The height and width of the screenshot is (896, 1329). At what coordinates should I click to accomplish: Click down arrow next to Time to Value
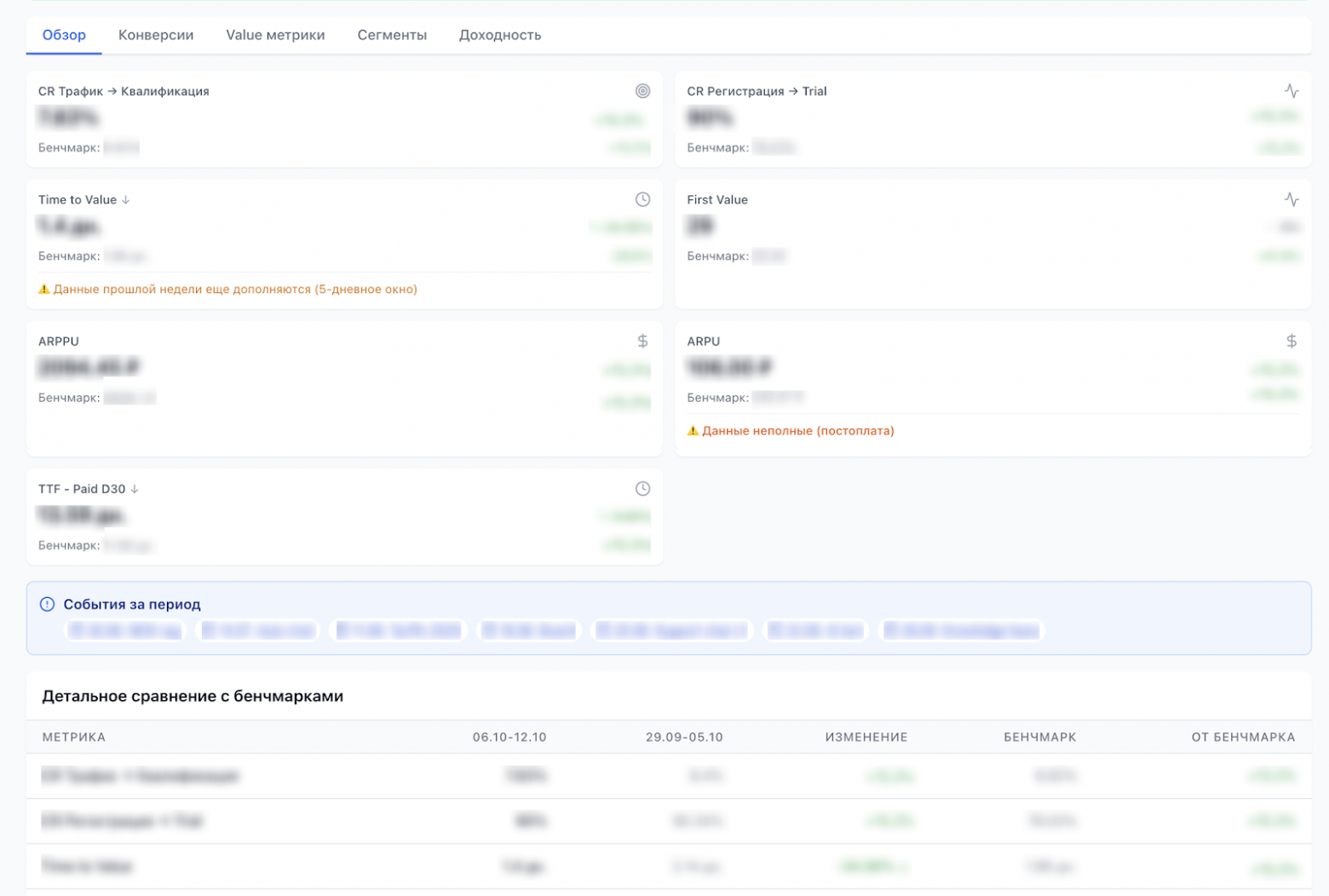coord(126,200)
